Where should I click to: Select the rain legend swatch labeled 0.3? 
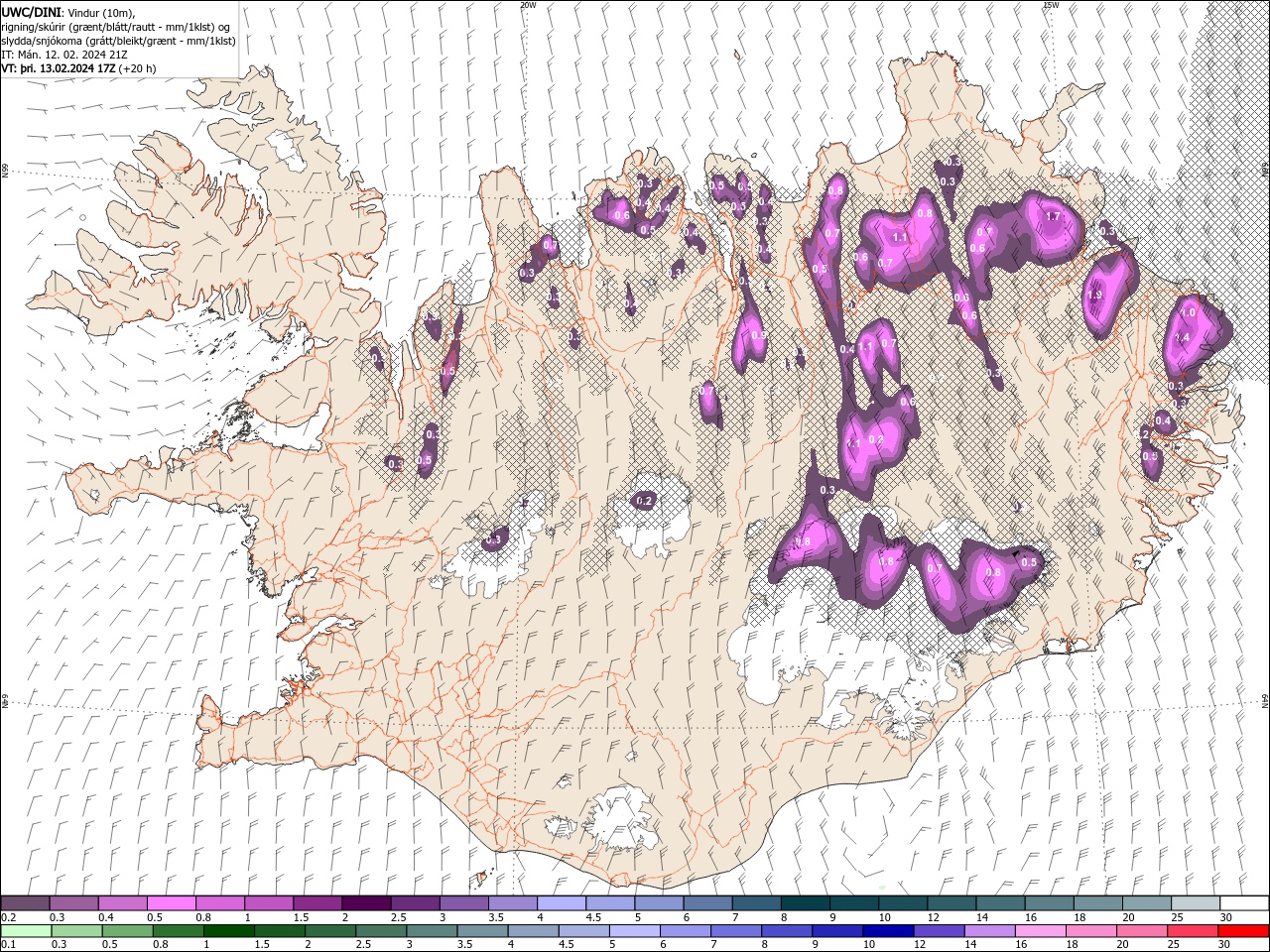click(x=76, y=931)
